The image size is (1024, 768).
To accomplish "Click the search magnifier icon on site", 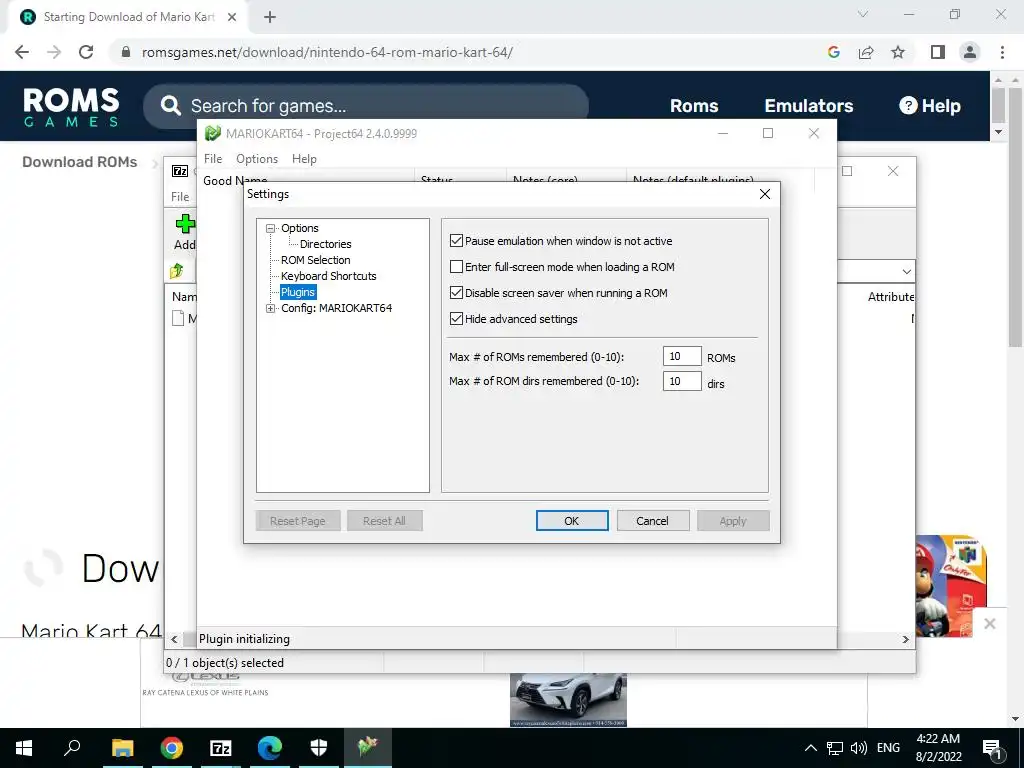I will [170, 106].
